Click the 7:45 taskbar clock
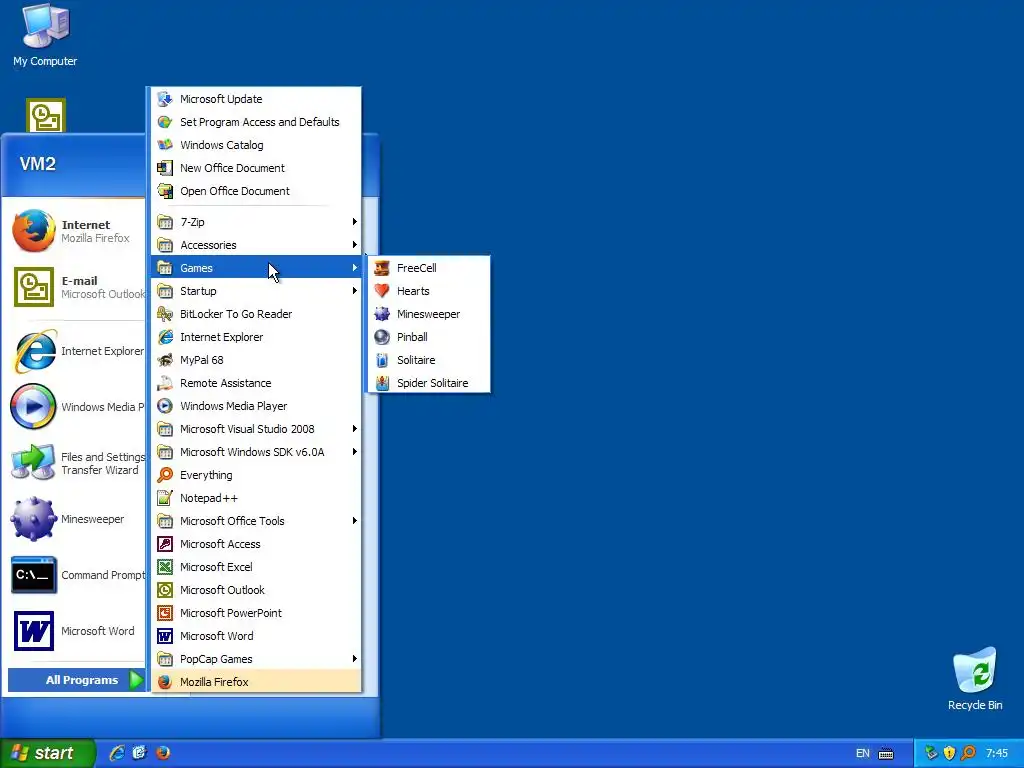This screenshot has height=768, width=1024. coord(997,753)
